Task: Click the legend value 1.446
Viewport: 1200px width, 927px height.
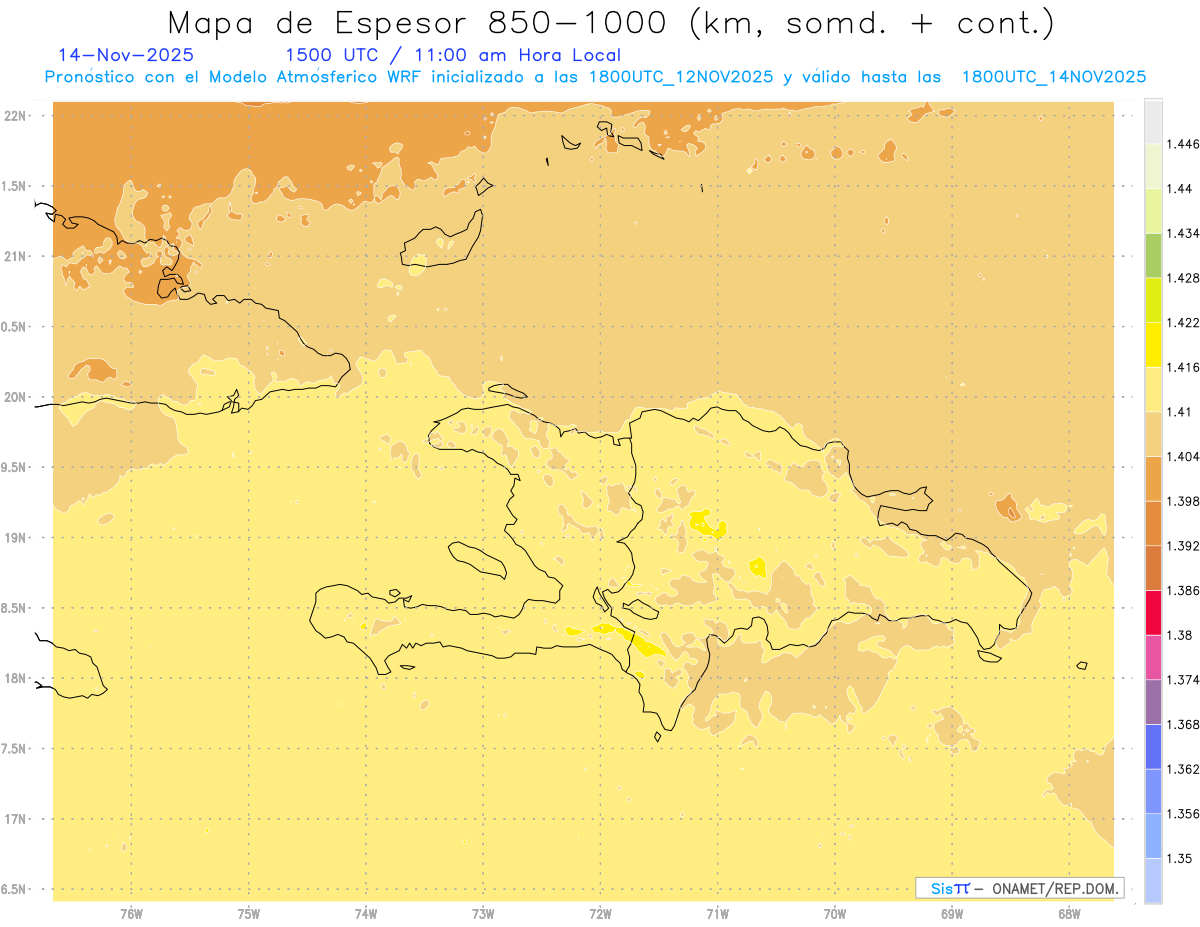Action: [x=1183, y=145]
